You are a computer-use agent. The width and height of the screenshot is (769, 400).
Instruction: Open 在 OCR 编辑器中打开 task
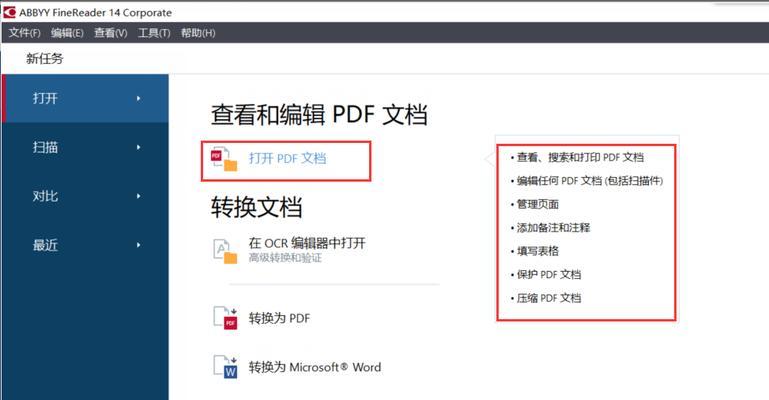click(x=307, y=243)
